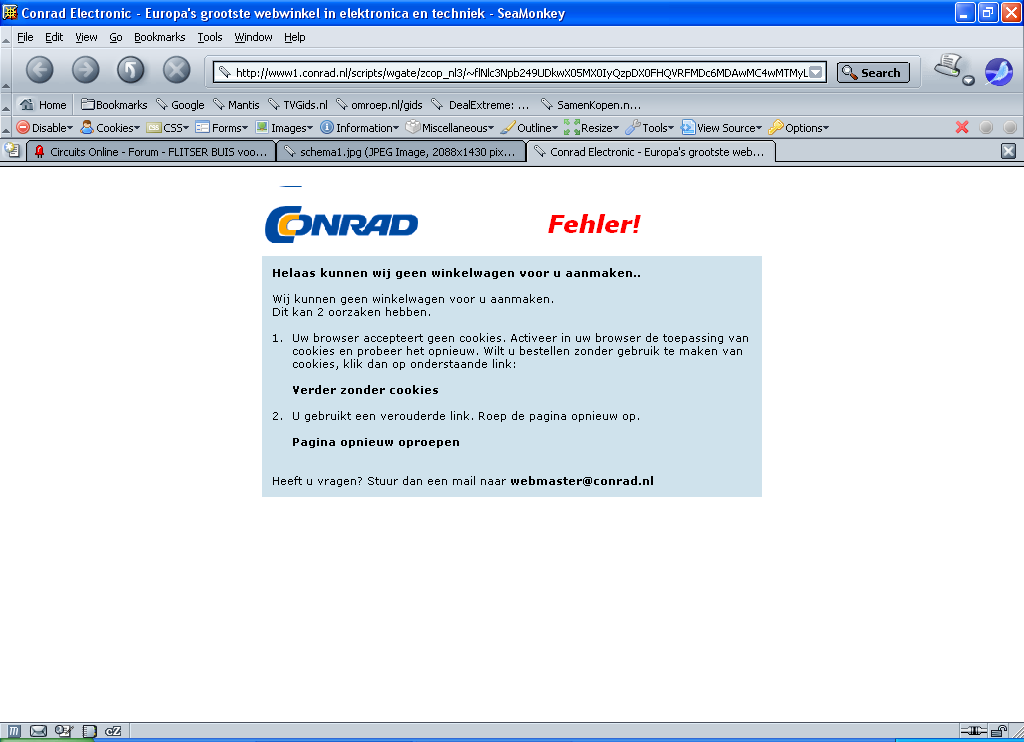Open the Composer icon in status bar
Image resolution: width=1024 pixels, height=742 pixels.
63,731
